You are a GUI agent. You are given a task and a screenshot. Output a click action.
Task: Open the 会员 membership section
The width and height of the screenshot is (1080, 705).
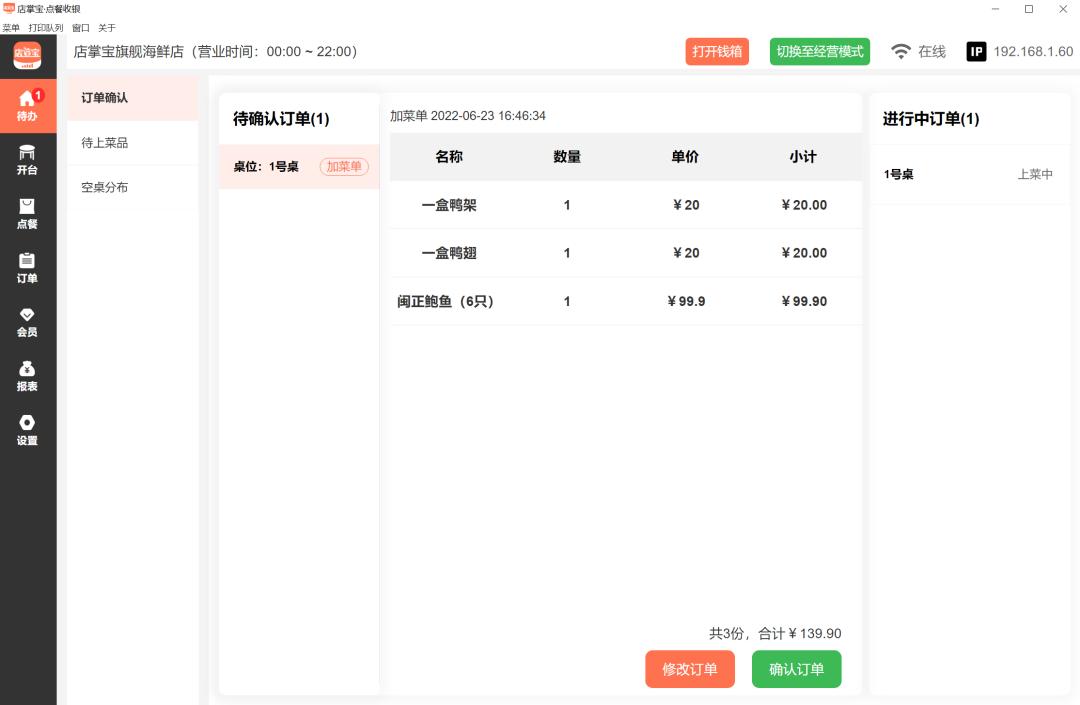pos(27,322)
